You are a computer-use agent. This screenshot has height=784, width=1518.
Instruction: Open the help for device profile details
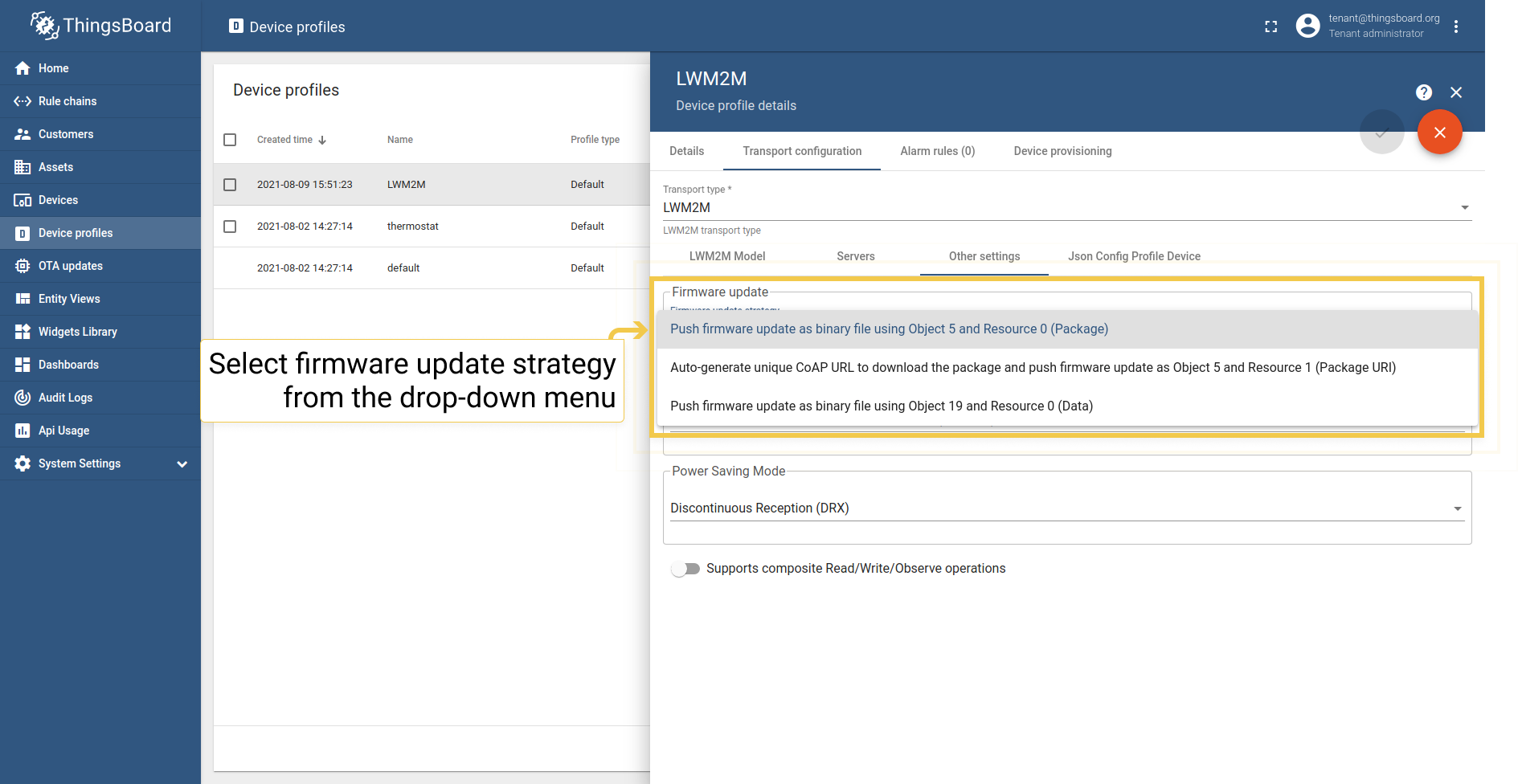tap(1423, 92)
